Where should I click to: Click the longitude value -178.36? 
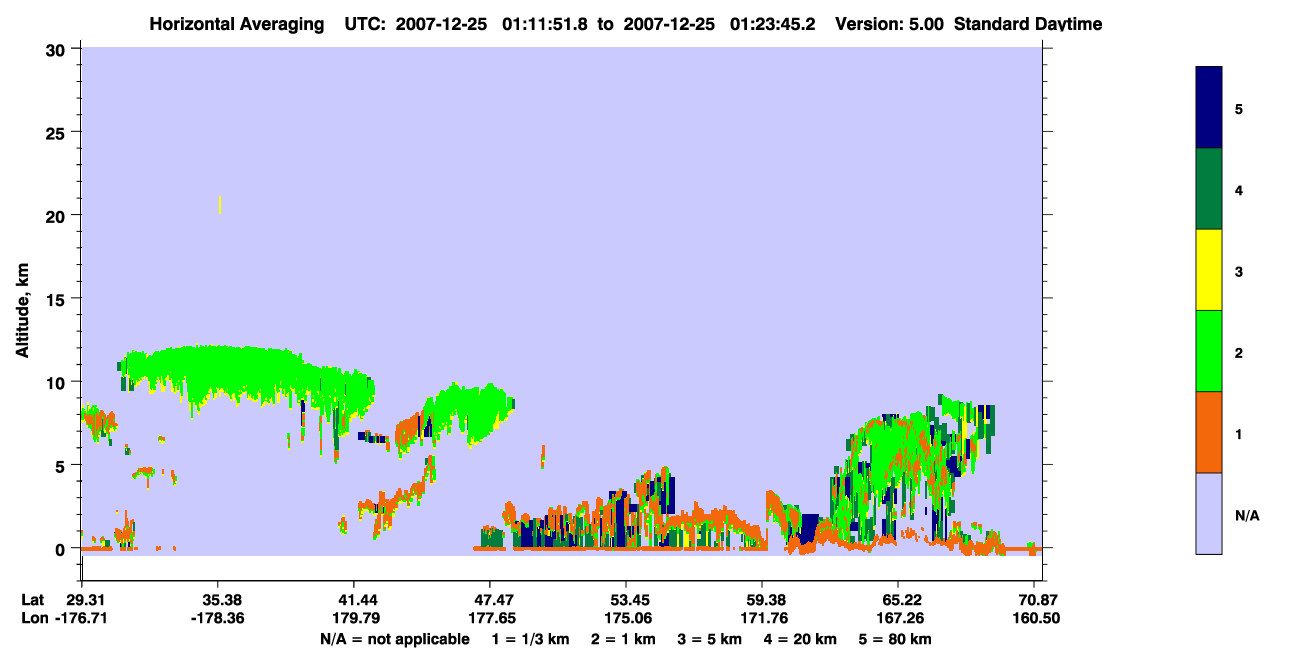pyautogui.click(x=218, y=618)
